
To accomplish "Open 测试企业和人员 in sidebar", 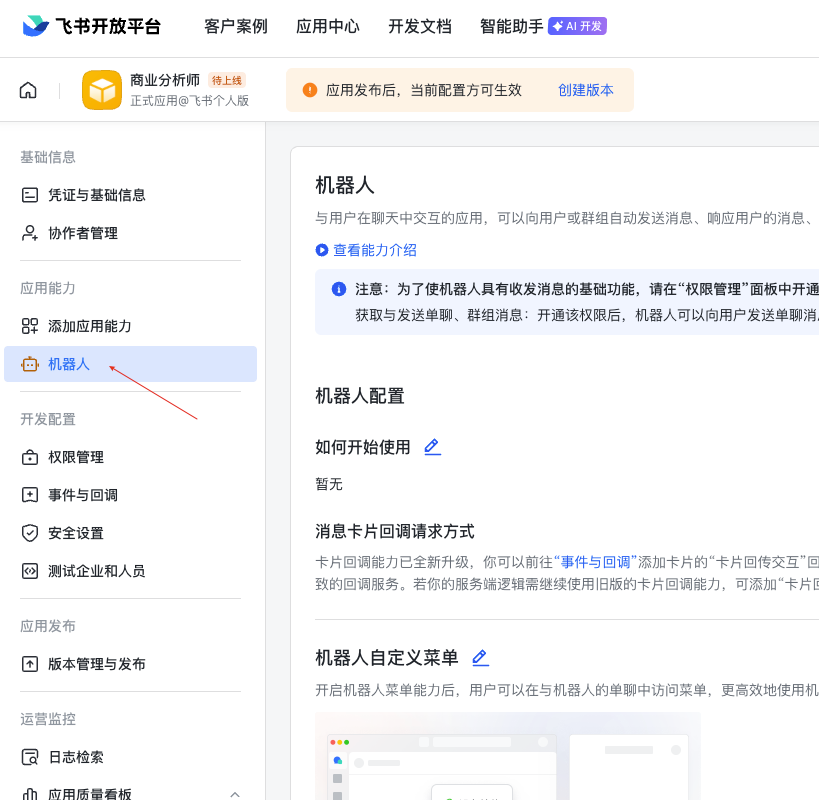I will [x=131, y=571].
